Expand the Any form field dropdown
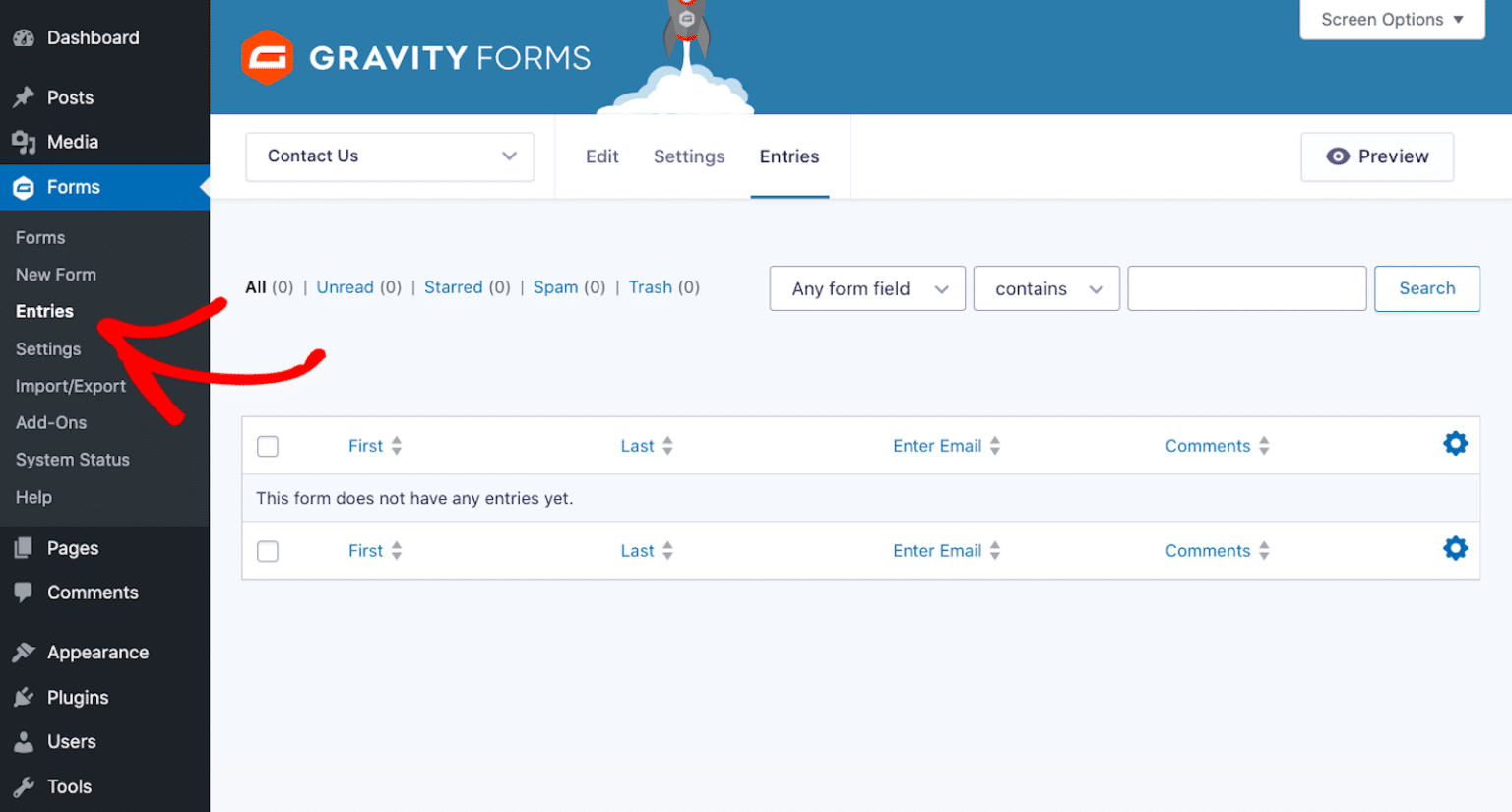The height and width of the screenshot is (812, 1512). 866,288
